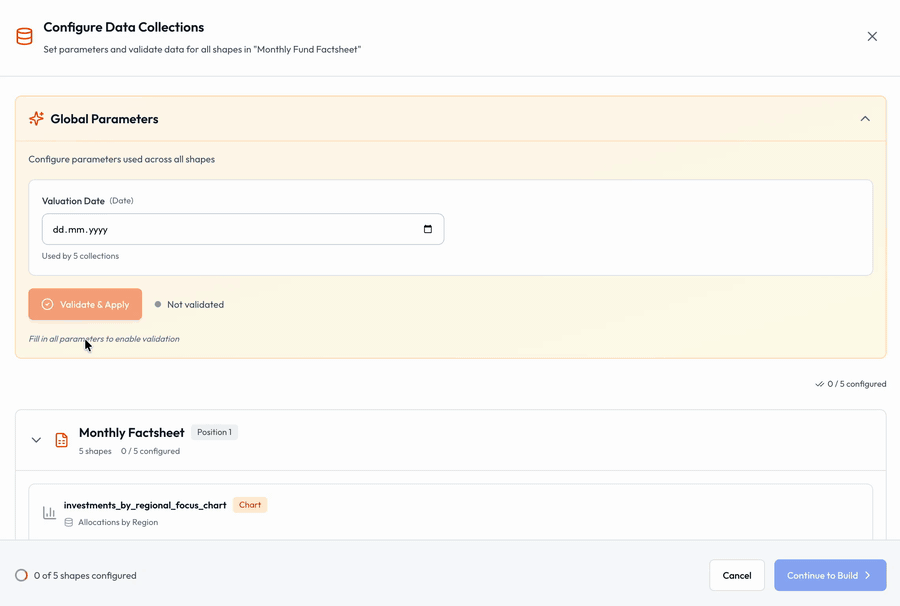Click the check-circle icon on Validate & Apply
Viewport: 900px width, 606px height.
(x=48, y=304)
